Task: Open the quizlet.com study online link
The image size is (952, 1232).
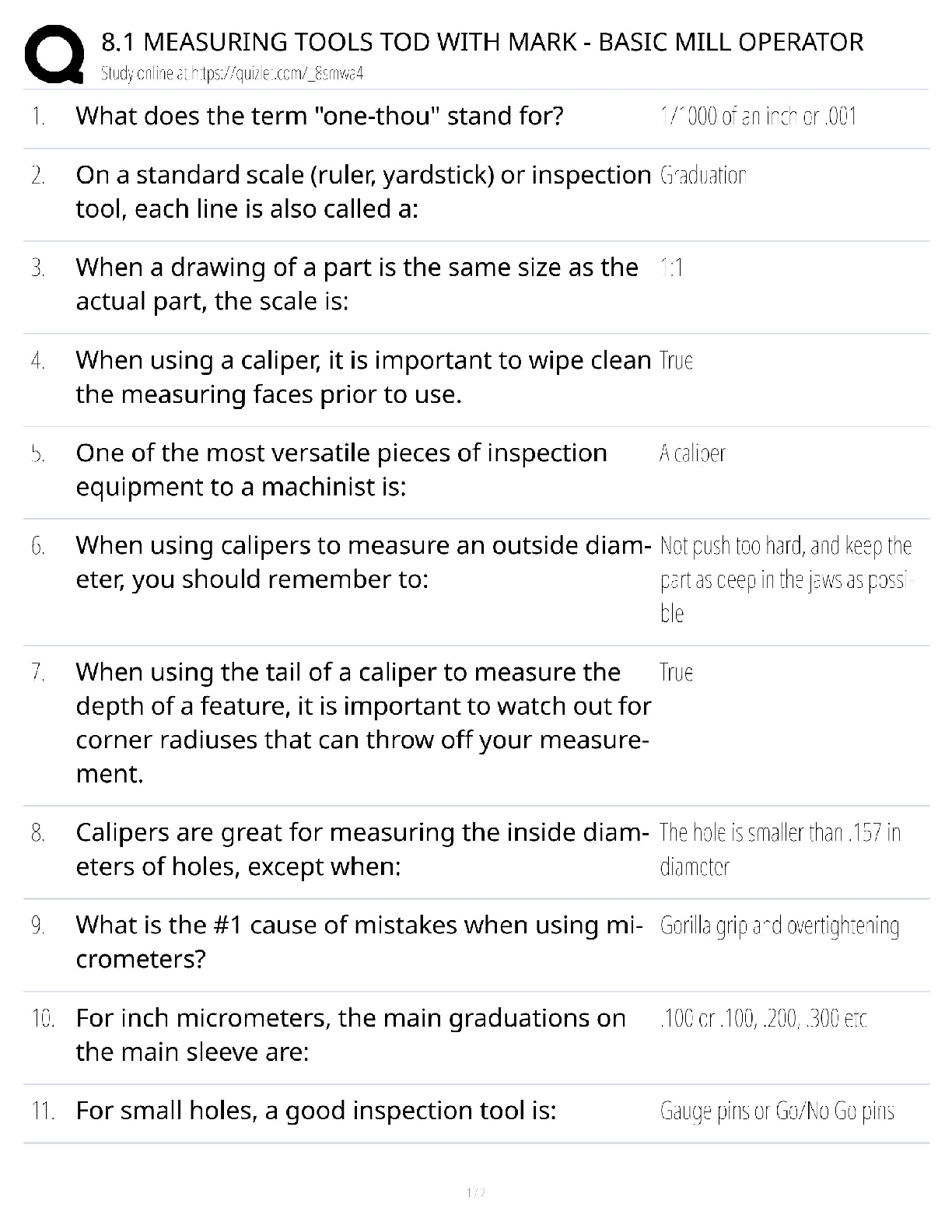Action: click(x=233, y=74)
